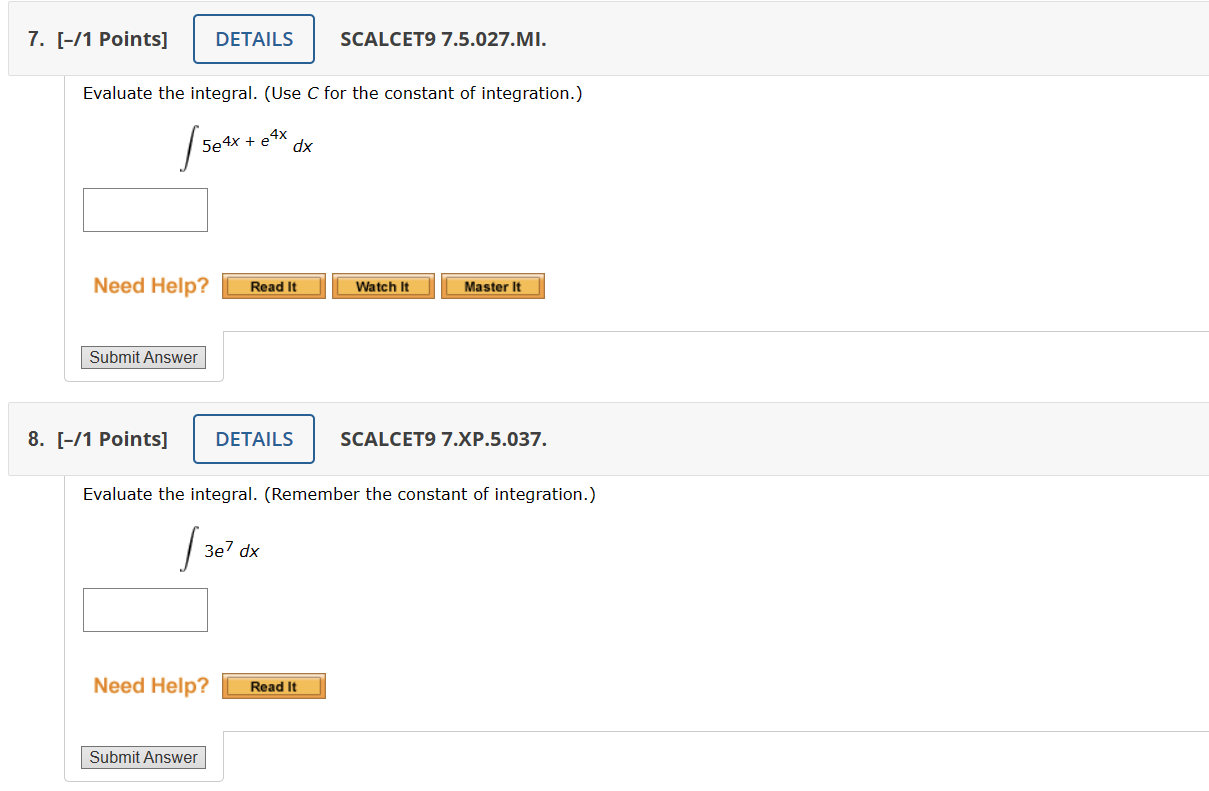Click the answer field below 3e^7 integral
This screenshot has width=1209, height=791.
[x=145, y=610]
